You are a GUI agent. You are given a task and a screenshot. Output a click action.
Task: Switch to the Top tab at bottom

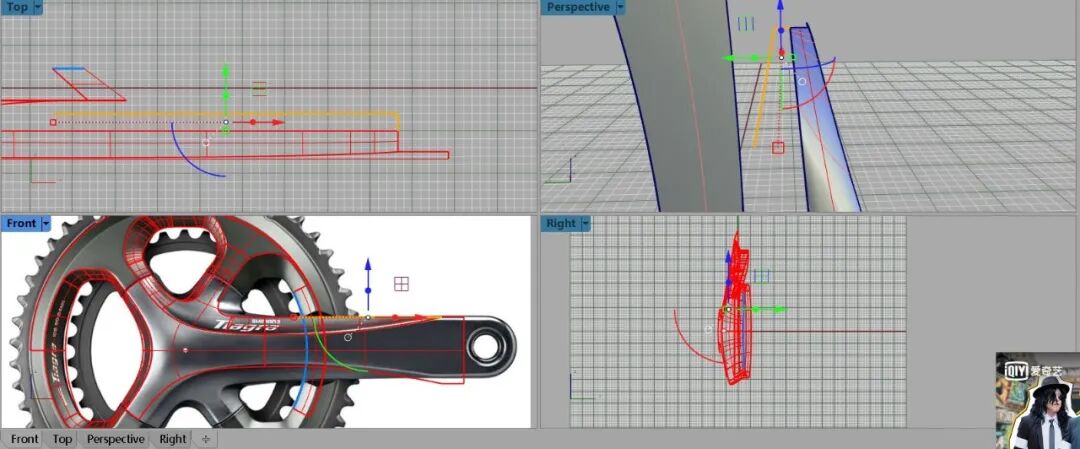pos(62,439)
